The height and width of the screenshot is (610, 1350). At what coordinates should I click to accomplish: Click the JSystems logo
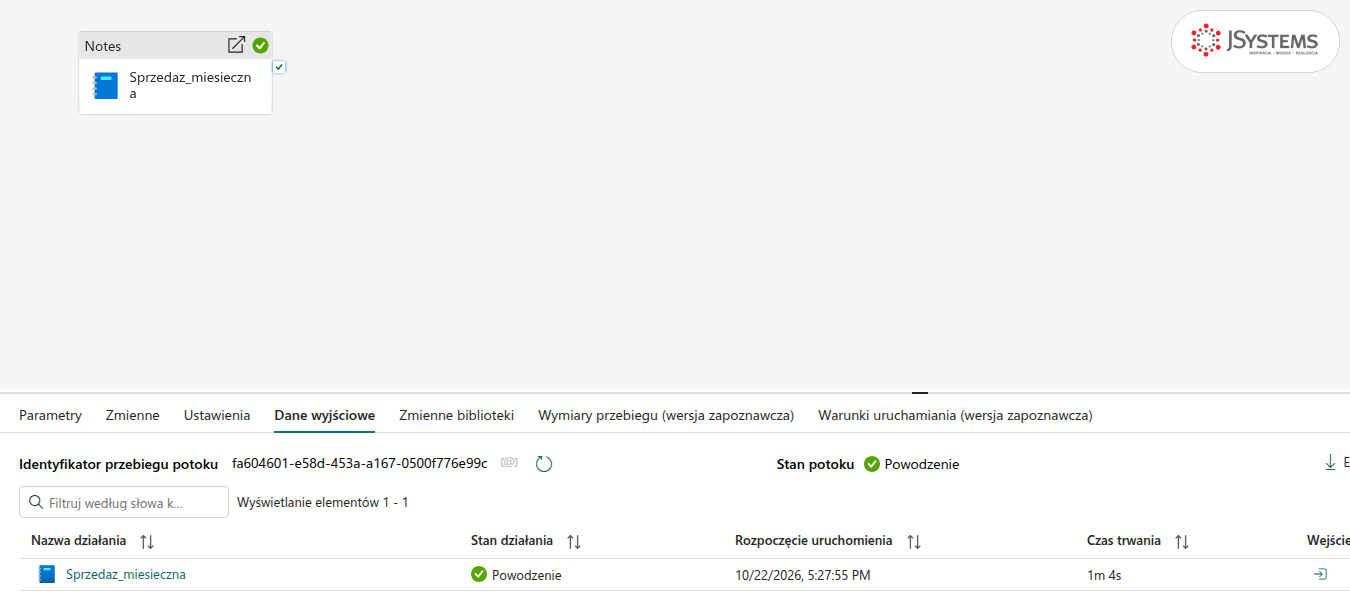1255,42
